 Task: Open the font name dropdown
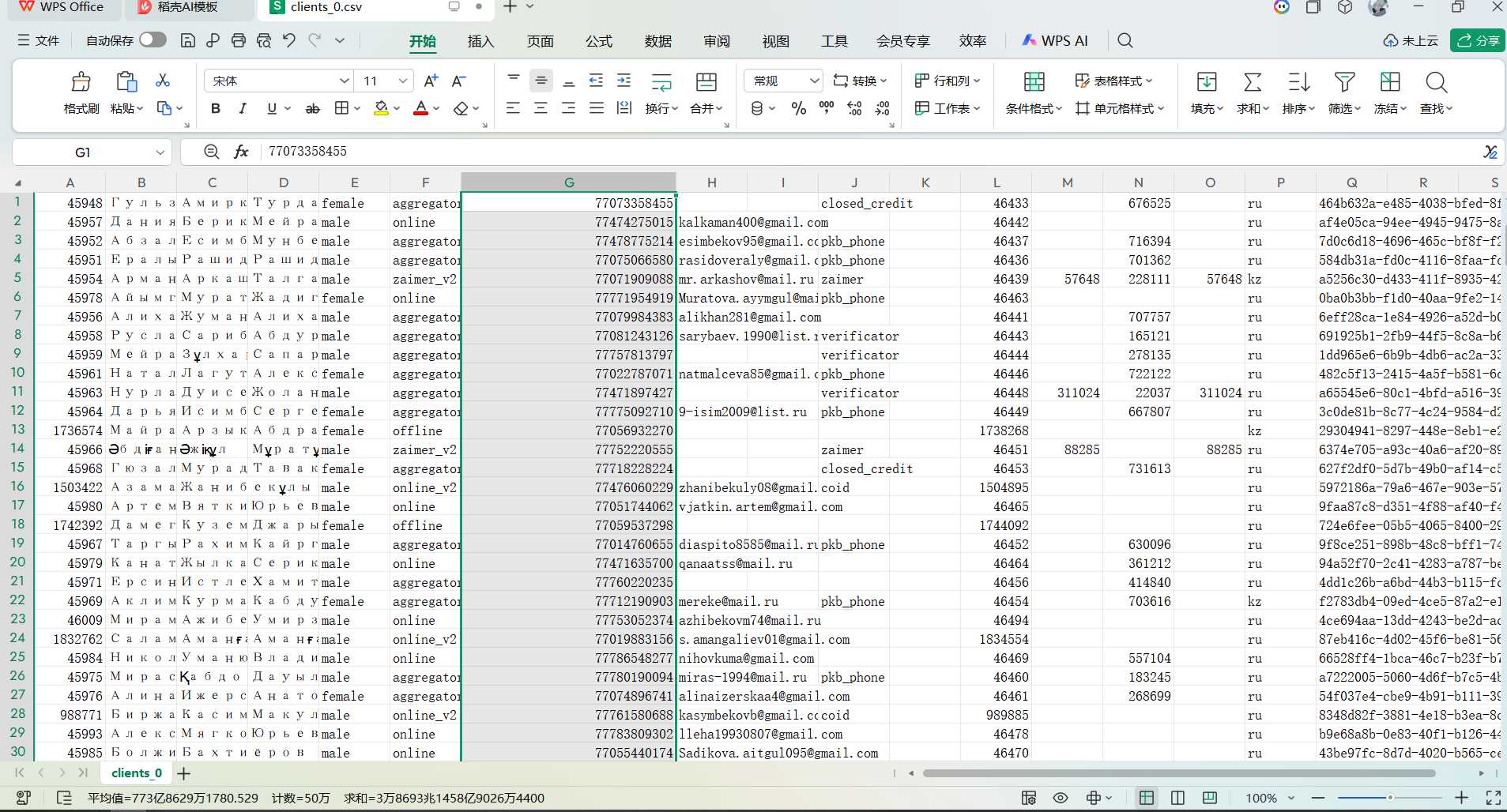(345, 81)
